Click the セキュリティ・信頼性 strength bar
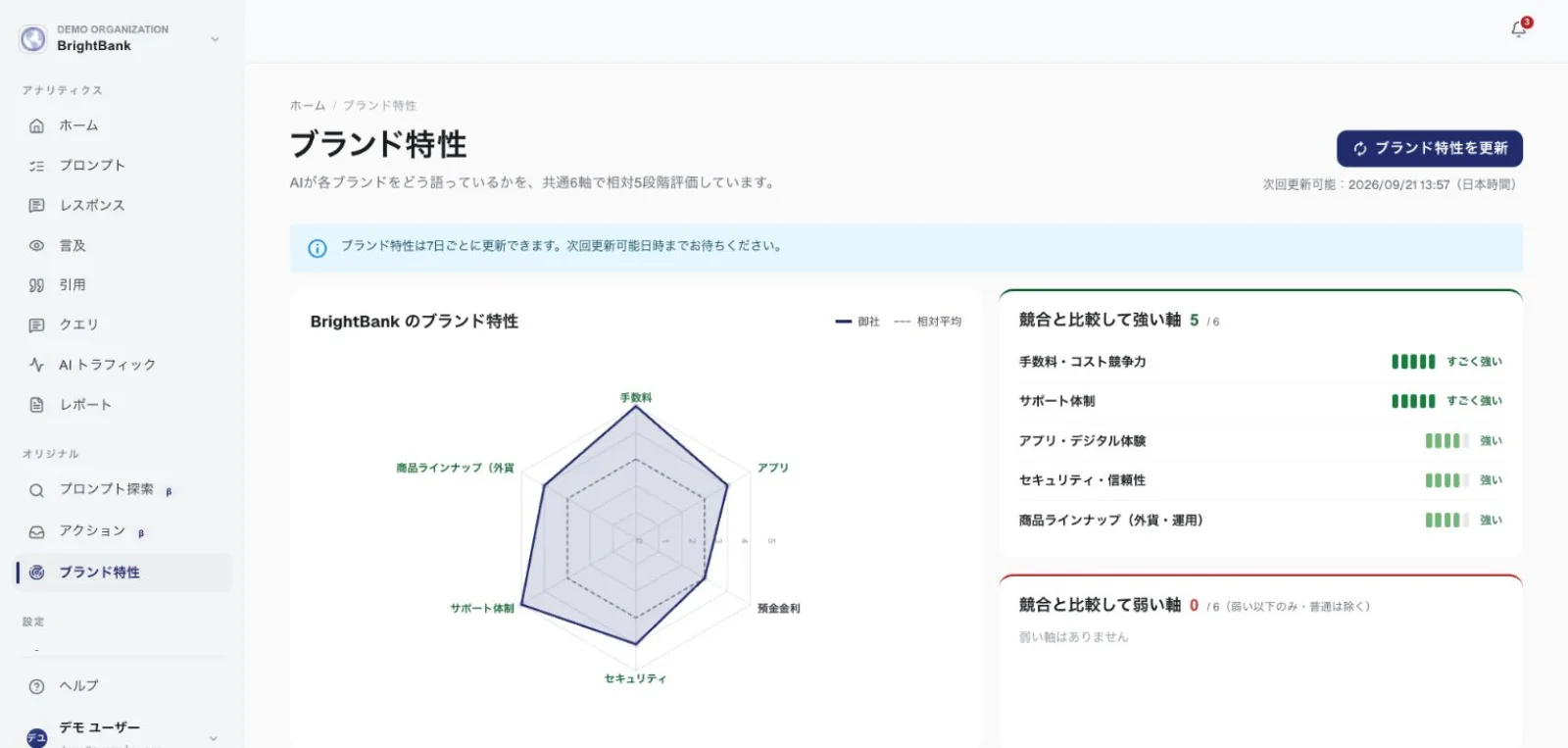 (x=1446, y=480)
